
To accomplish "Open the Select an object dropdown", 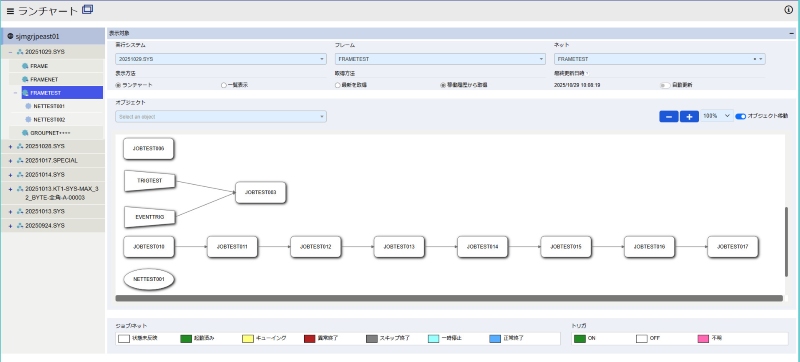I will pyautogui.click(x=221, y=117).
